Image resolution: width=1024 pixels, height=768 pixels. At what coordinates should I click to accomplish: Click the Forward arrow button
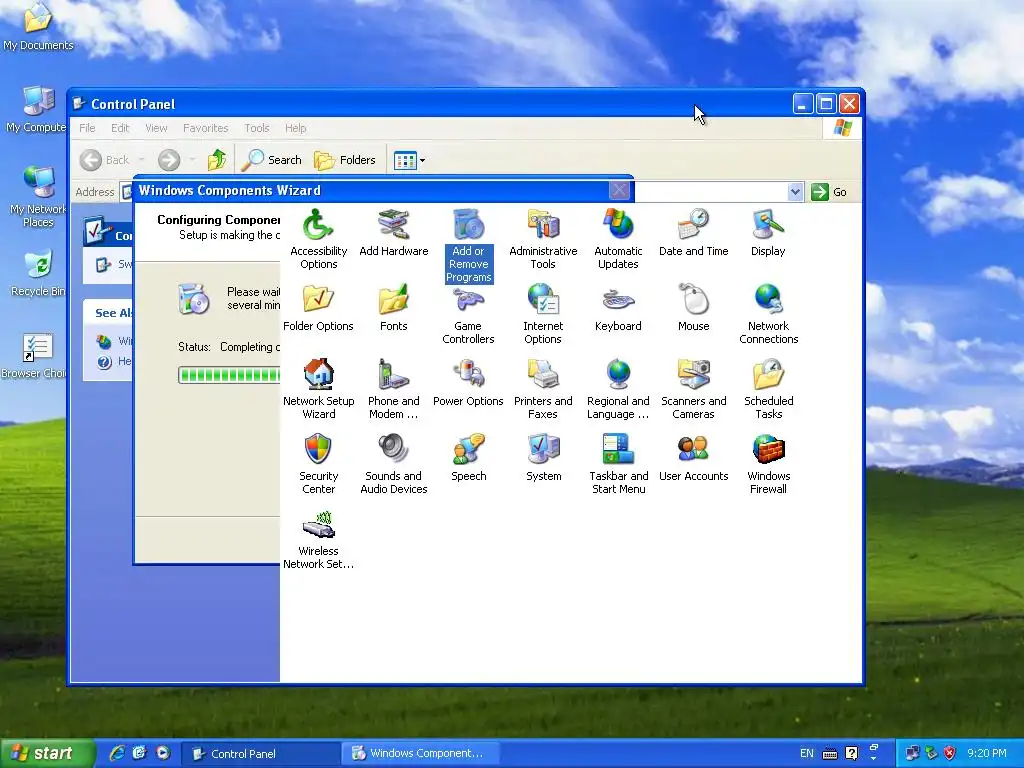(x=168, y=160)
